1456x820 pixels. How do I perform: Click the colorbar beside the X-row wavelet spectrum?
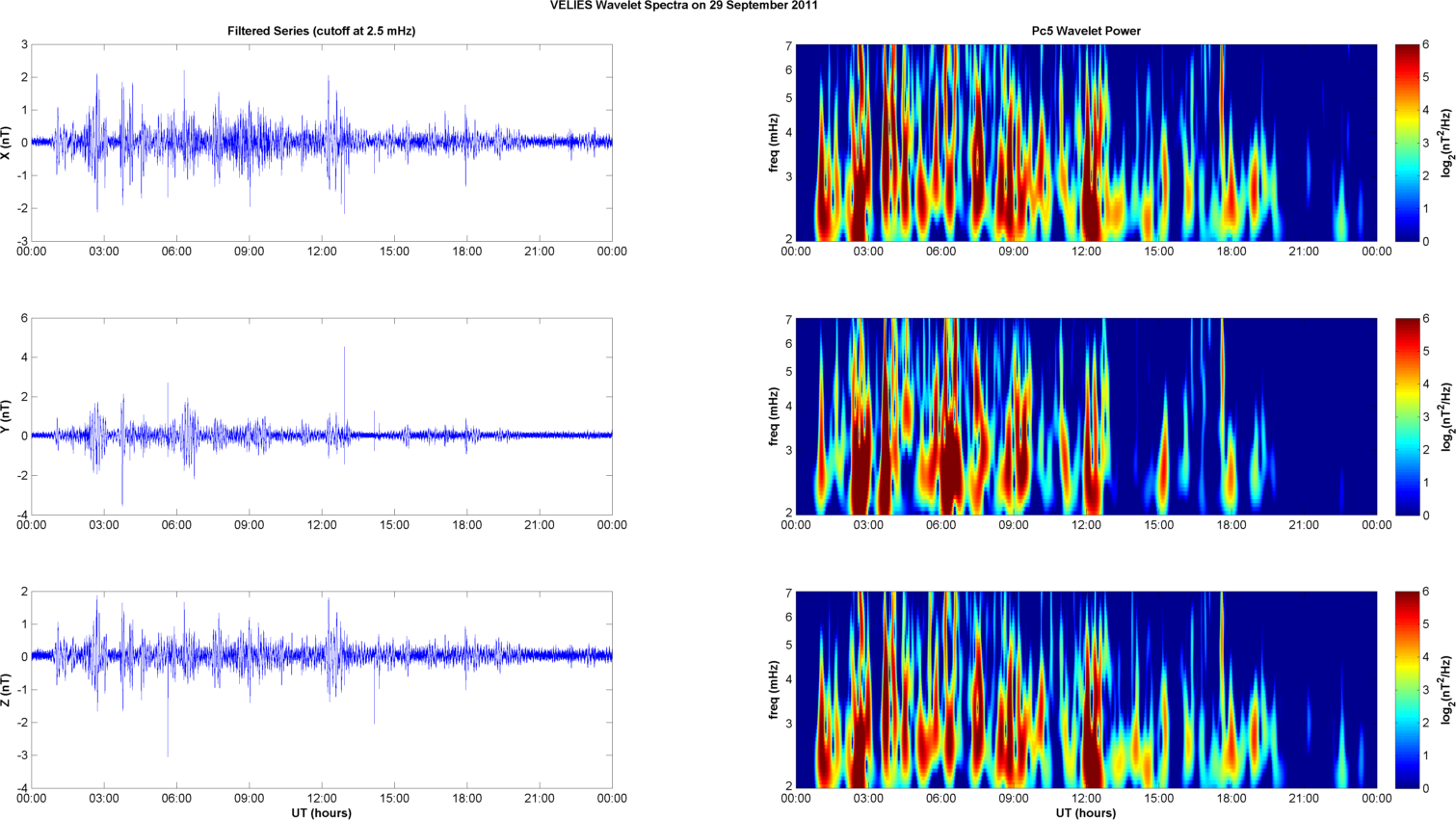tap(1407, 143)
